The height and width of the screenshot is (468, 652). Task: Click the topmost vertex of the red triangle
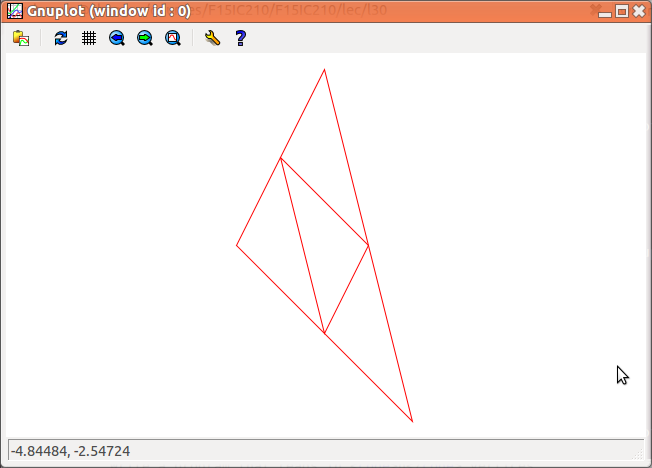[x=324, y=69]
